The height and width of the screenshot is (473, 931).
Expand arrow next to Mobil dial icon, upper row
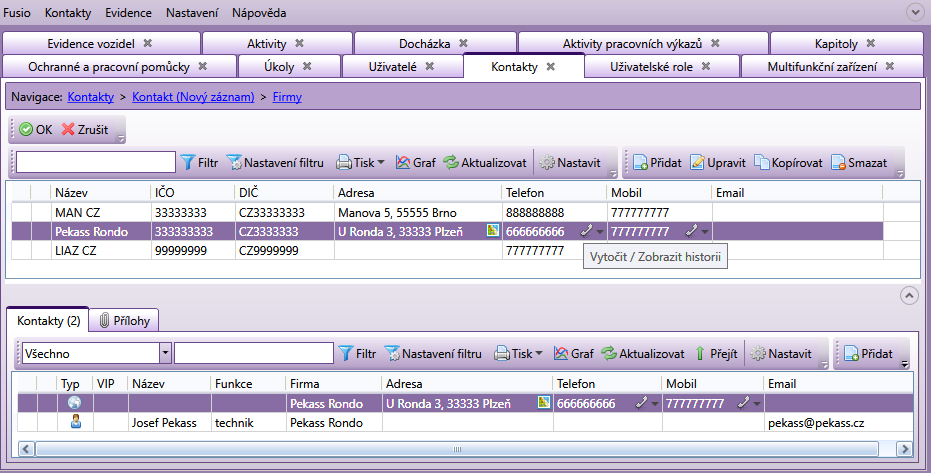(x=705, y=232)
